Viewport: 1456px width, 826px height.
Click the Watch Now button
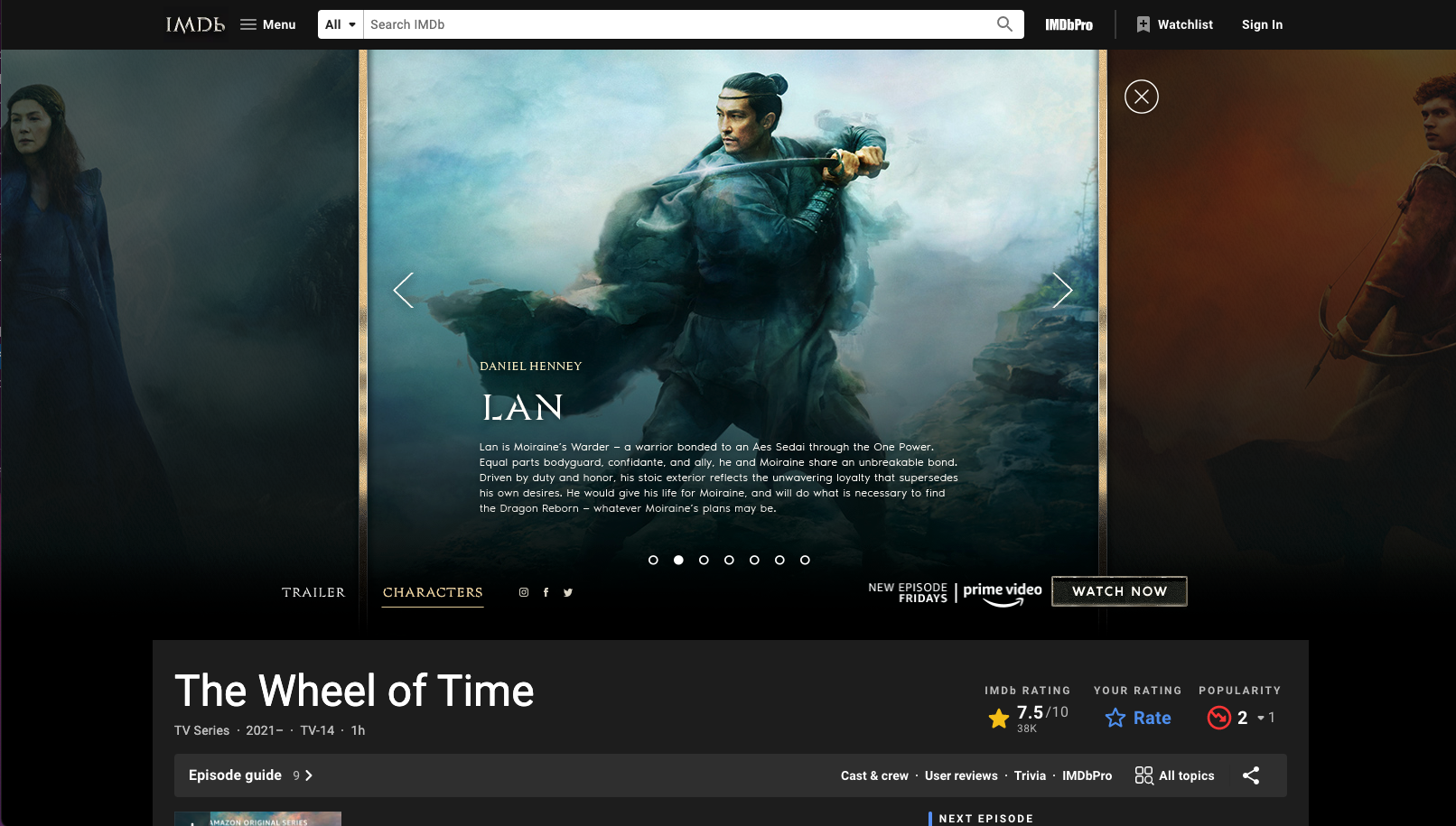(1119, 591)
